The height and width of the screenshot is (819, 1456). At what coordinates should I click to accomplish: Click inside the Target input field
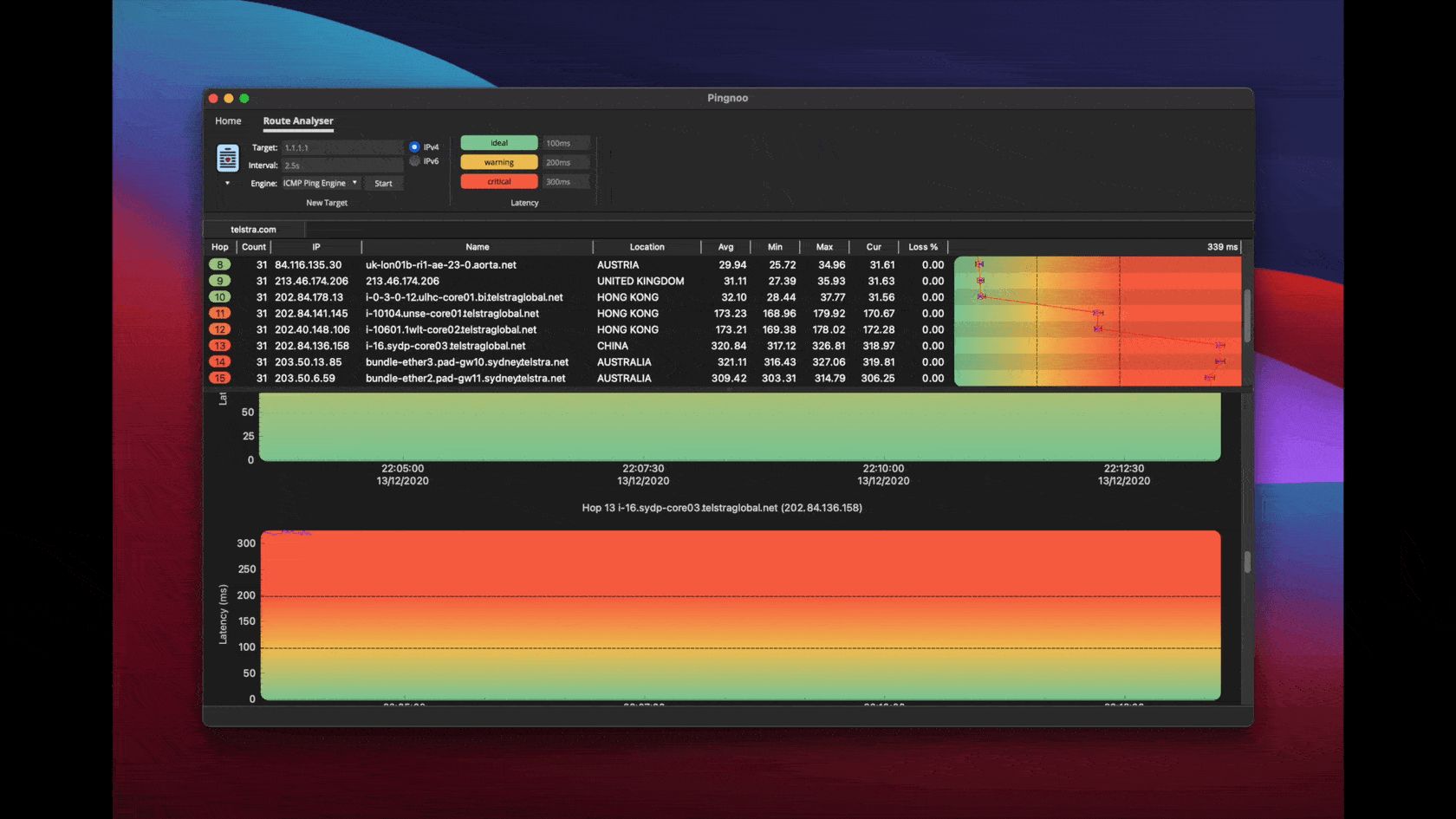click(x=341, y=147)
